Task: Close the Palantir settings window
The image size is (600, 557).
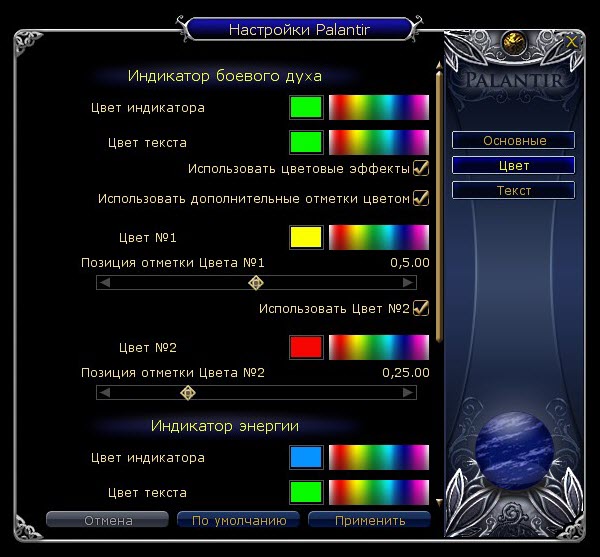Action: [571, 42]
